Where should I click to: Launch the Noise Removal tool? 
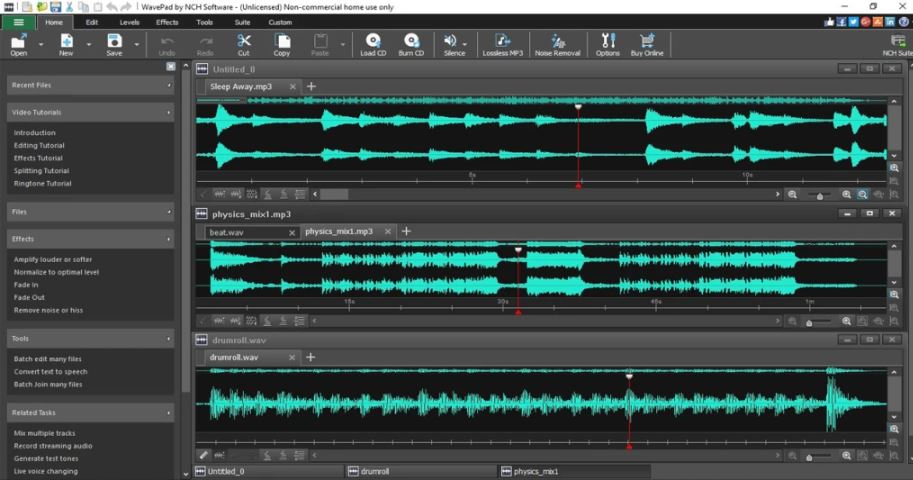point(557,44)
